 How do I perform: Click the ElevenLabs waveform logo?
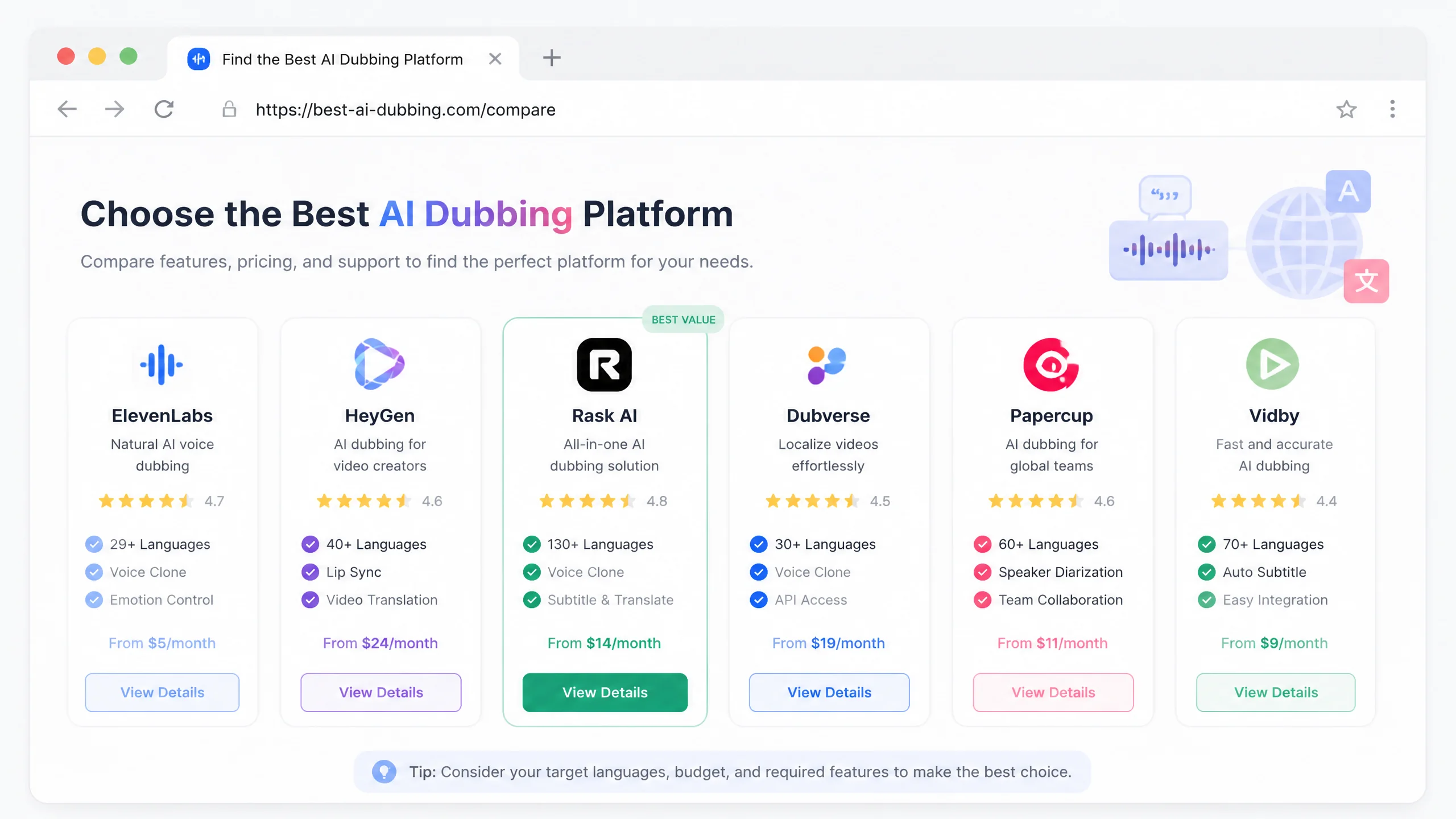coord(162,365)
